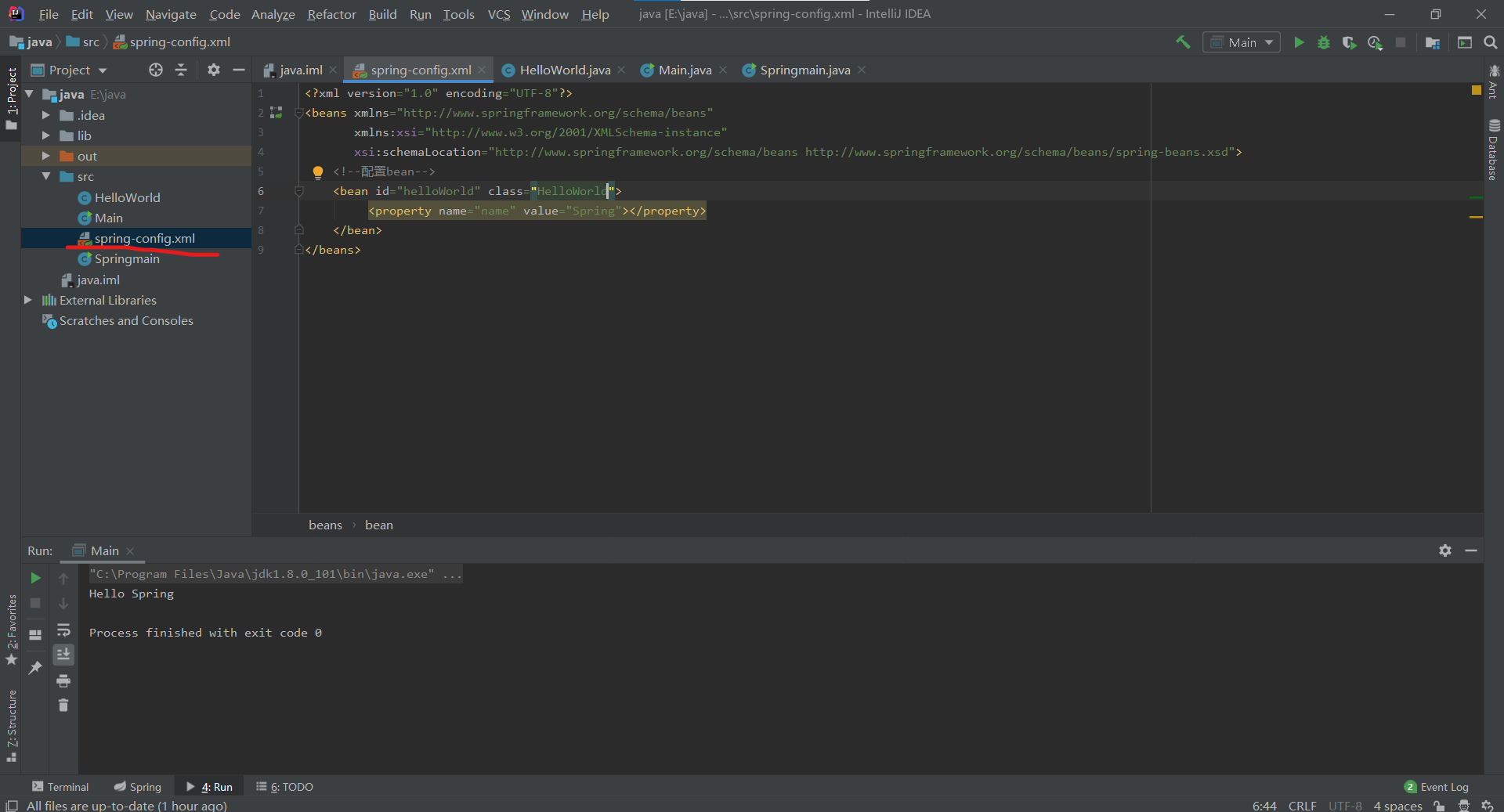Open the Refactor menu
This screenshot has height=812, width=1504.
point(331,14)
